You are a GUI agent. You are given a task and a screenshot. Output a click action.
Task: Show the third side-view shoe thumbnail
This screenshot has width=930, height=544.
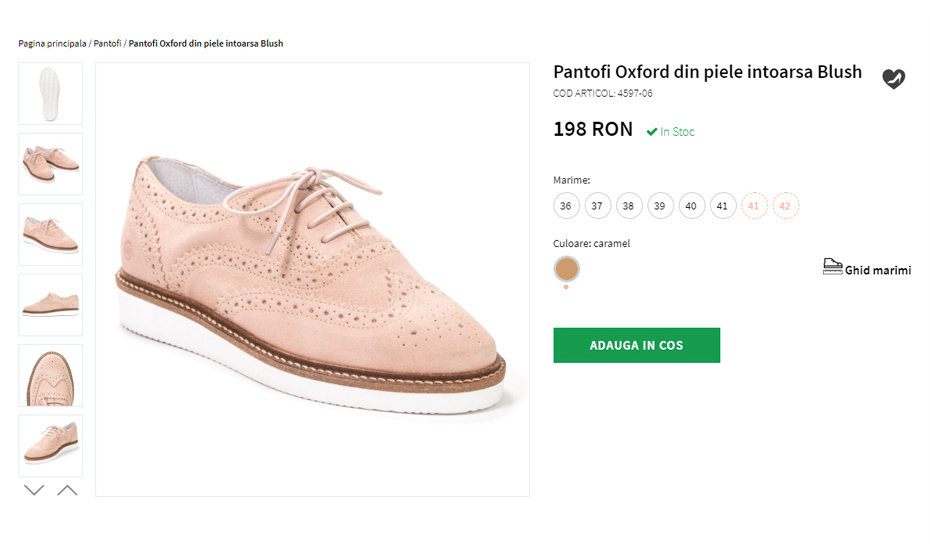point(50,234)
